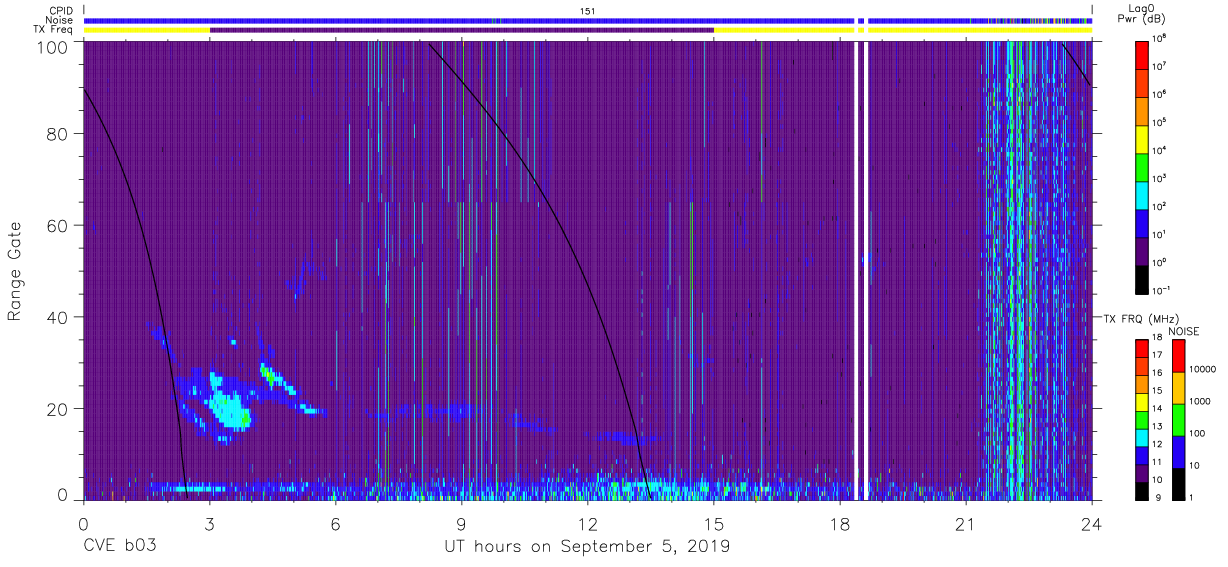Click the '10⁻¹' label on the power colorbar
1228x567 pixels.
(x=1161, y=291)
